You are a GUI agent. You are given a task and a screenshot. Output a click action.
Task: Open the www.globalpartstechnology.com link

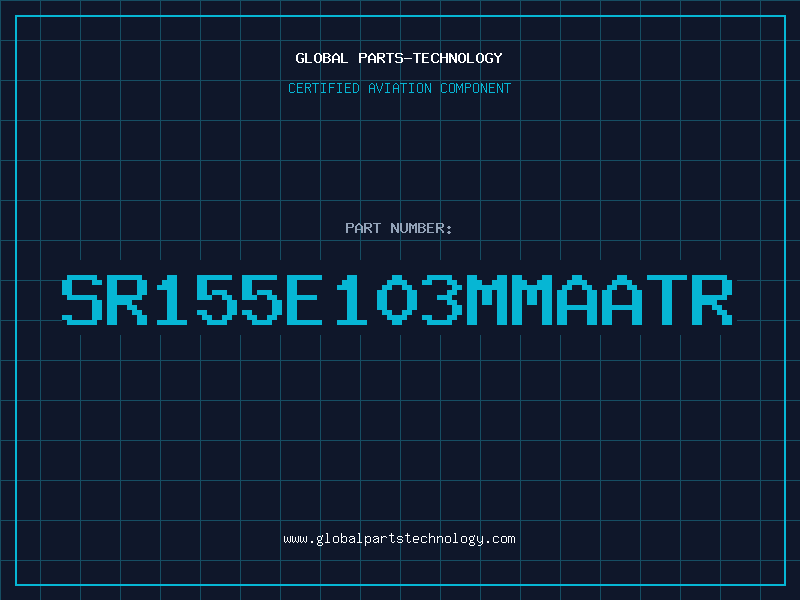399,539
